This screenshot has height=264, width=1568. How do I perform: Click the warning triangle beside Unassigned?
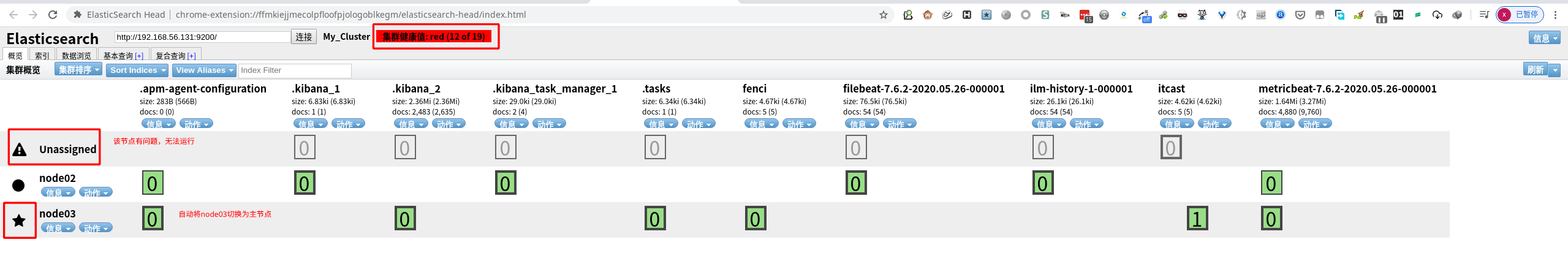coord(20,149)
